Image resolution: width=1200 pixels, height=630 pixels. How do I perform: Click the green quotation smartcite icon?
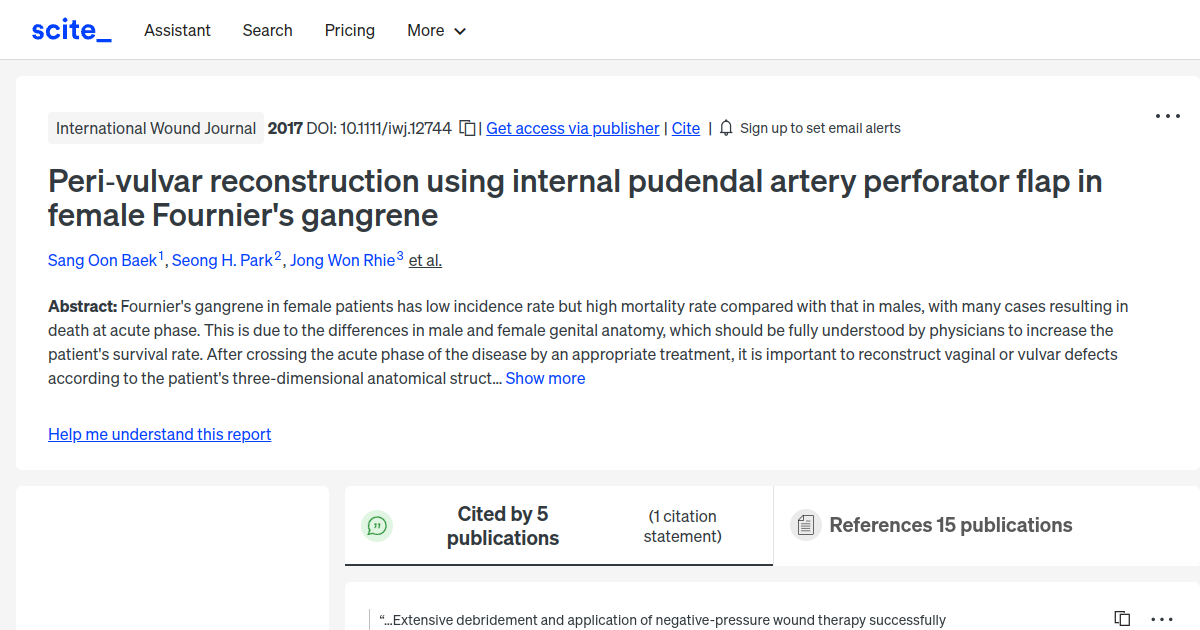pyautogui.click(x=377, y=525)
